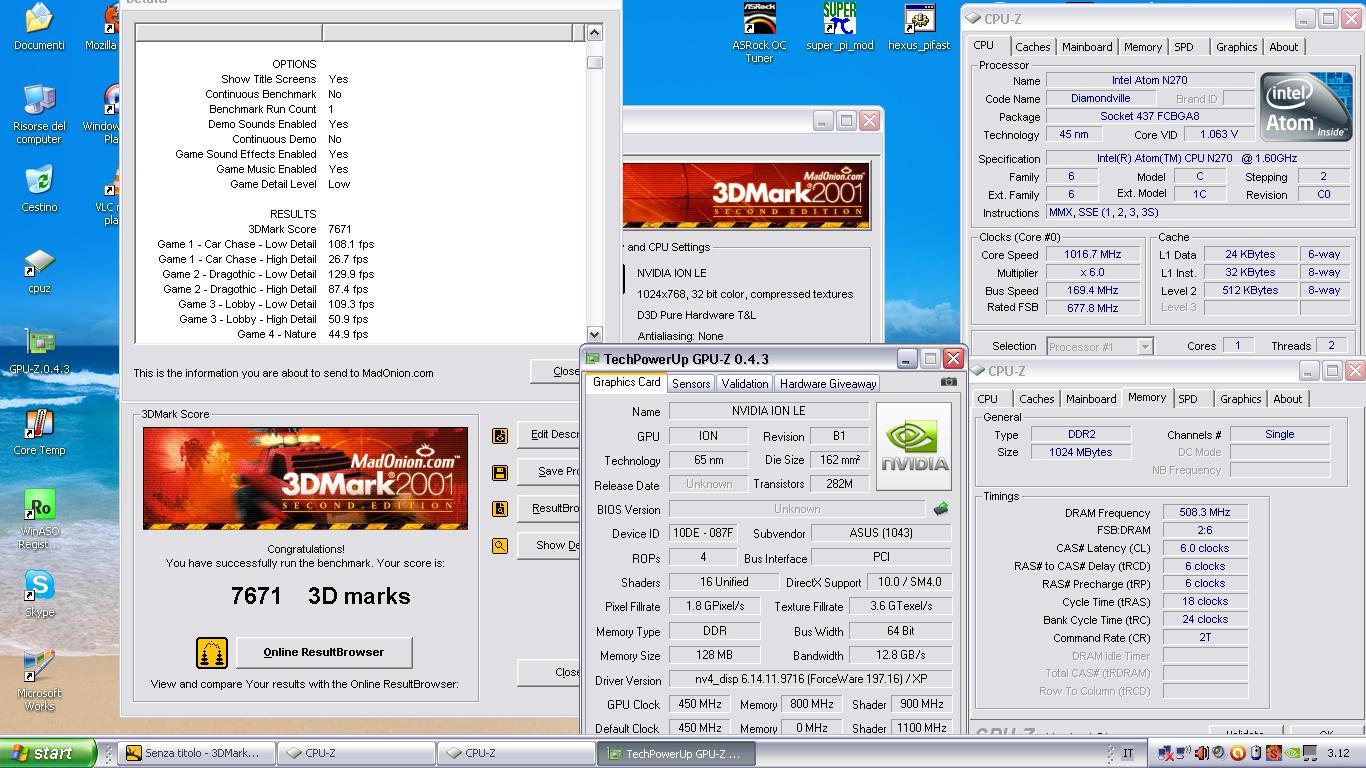The width and height of the screenshot is (1366, 768).
Task: Click the Details list scroll-down arrow
Action: 594,334
